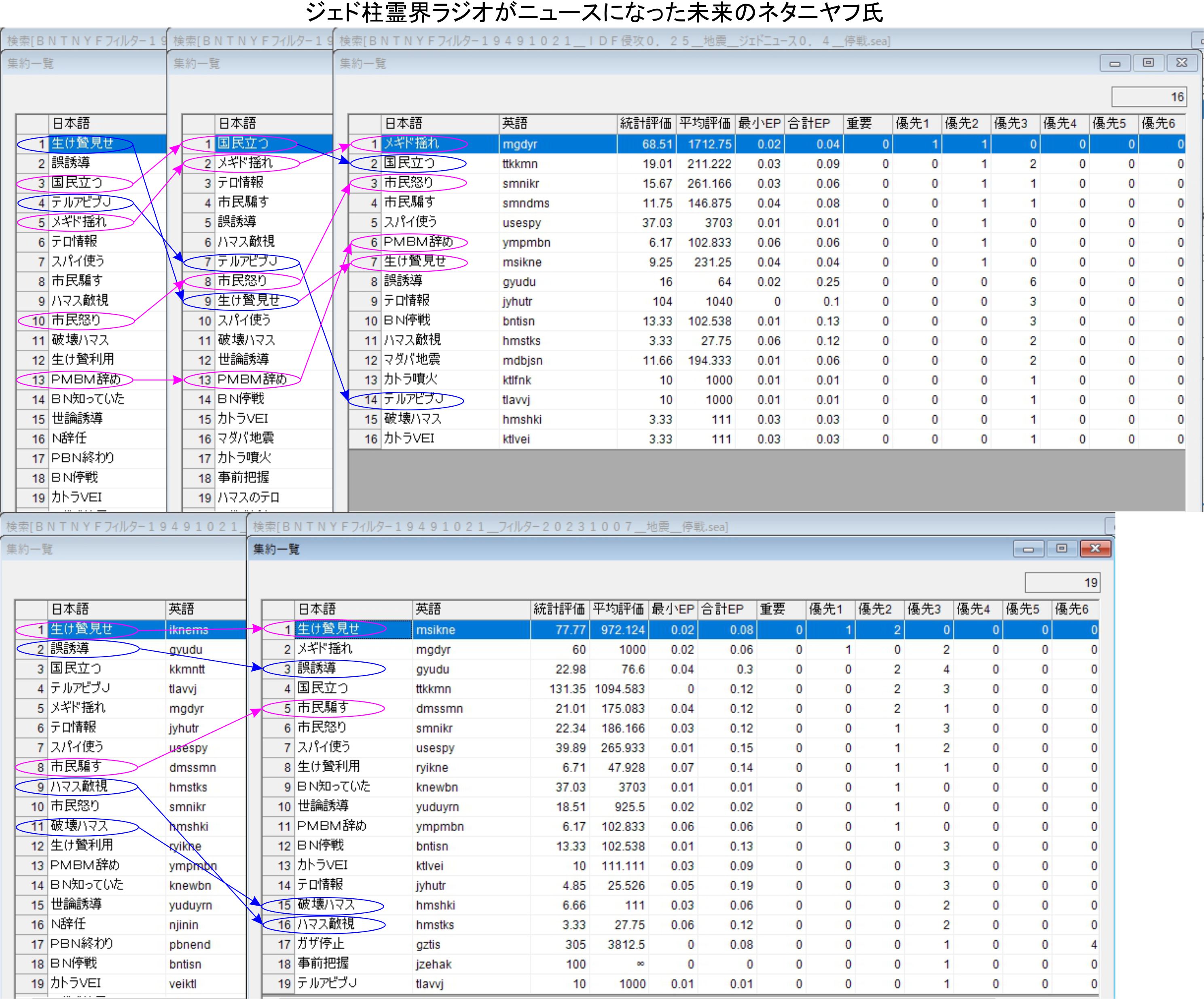
Task: Click 'knewbn' cell in 19-row table
Action: [x=471, y=787]
